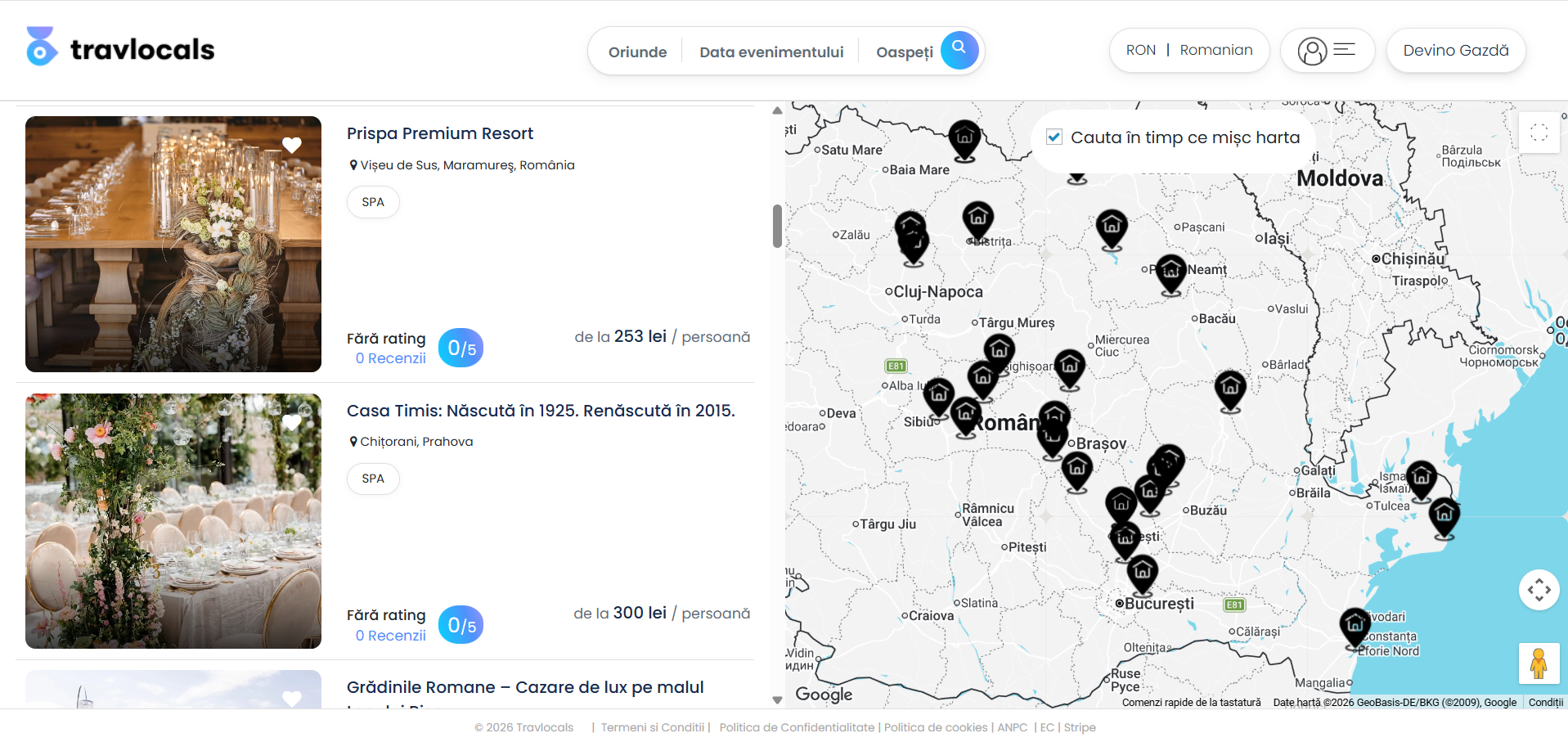The image size is (1568, 742).
Task: Favorite Prispa Premium Resort heart icon
Action: pos(292,145)
